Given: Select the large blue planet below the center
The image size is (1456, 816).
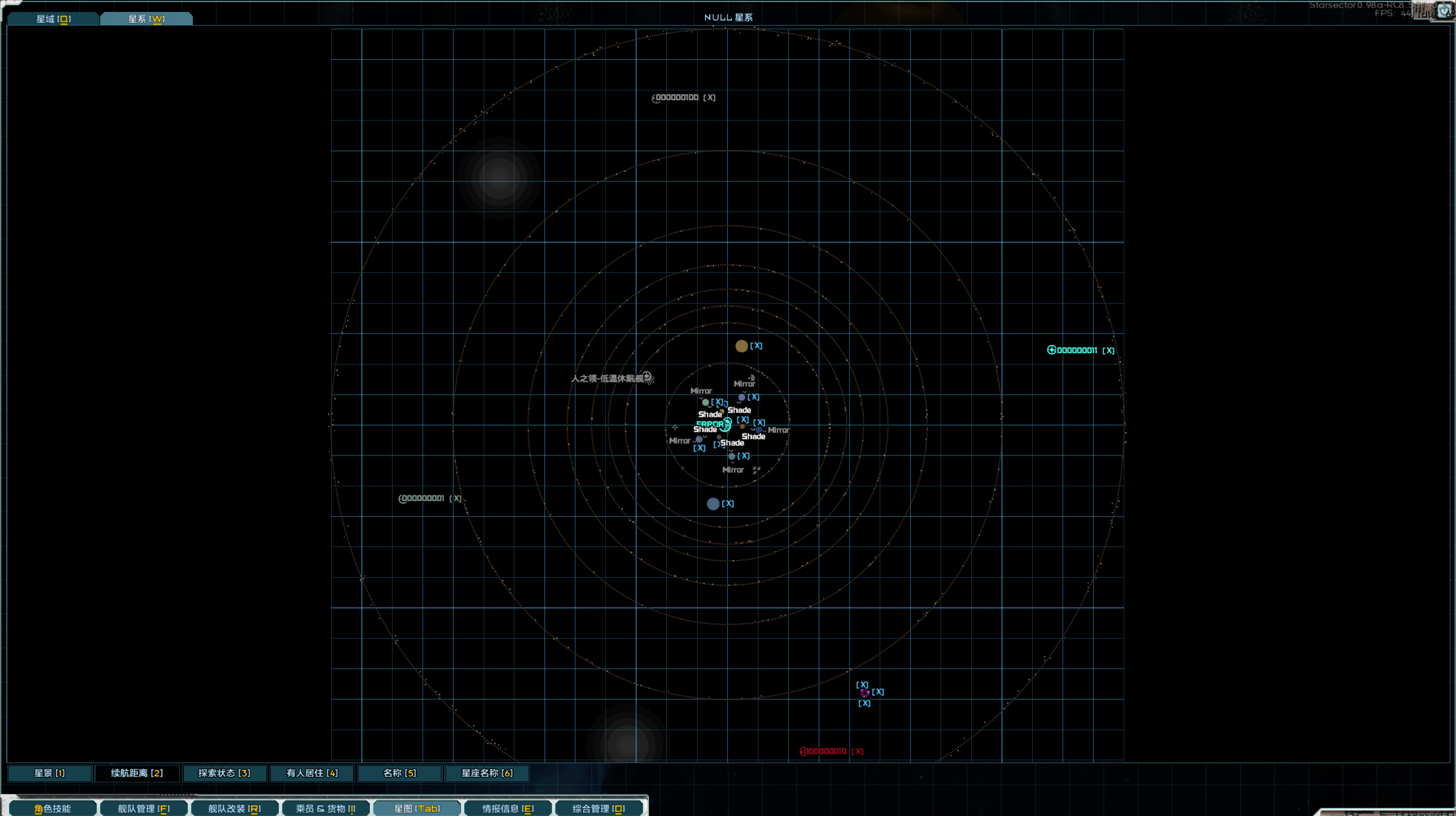Looking at the screenshot, I should (x=713, y=504).
